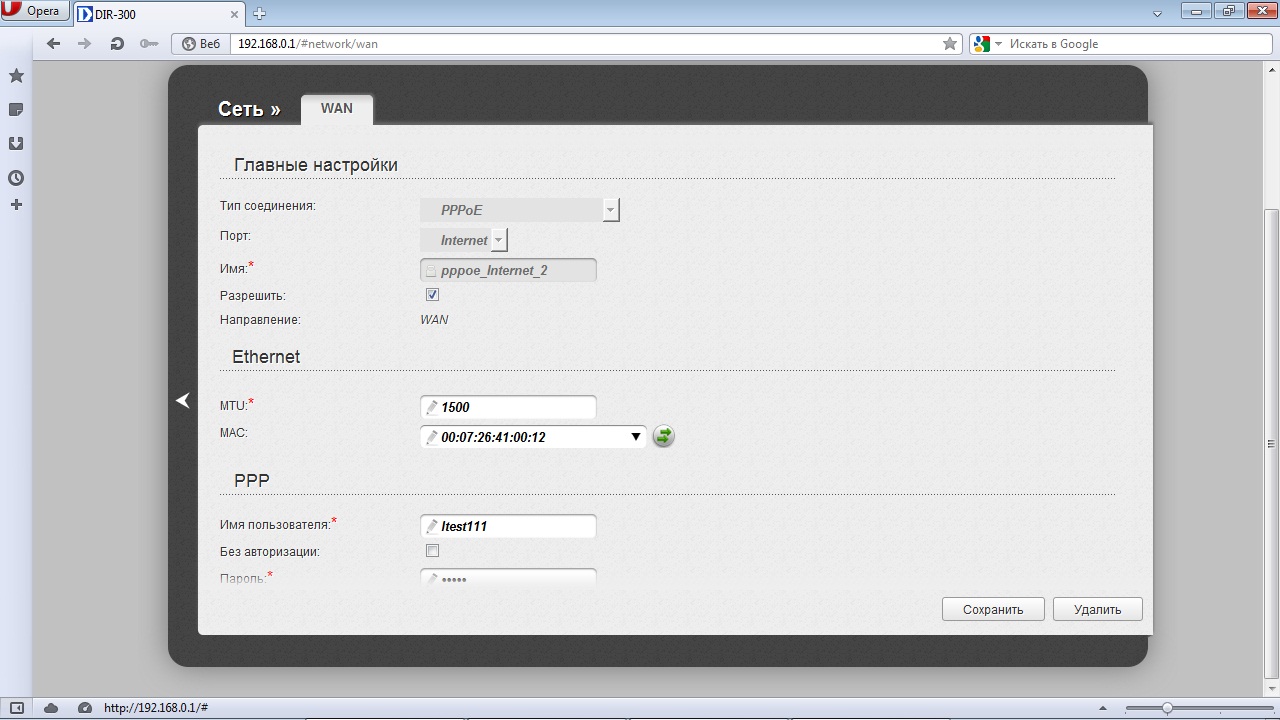Open the Downloads panel in sidebar
The height and width of the screenshot is (720, 1280).
coord(16,143)
